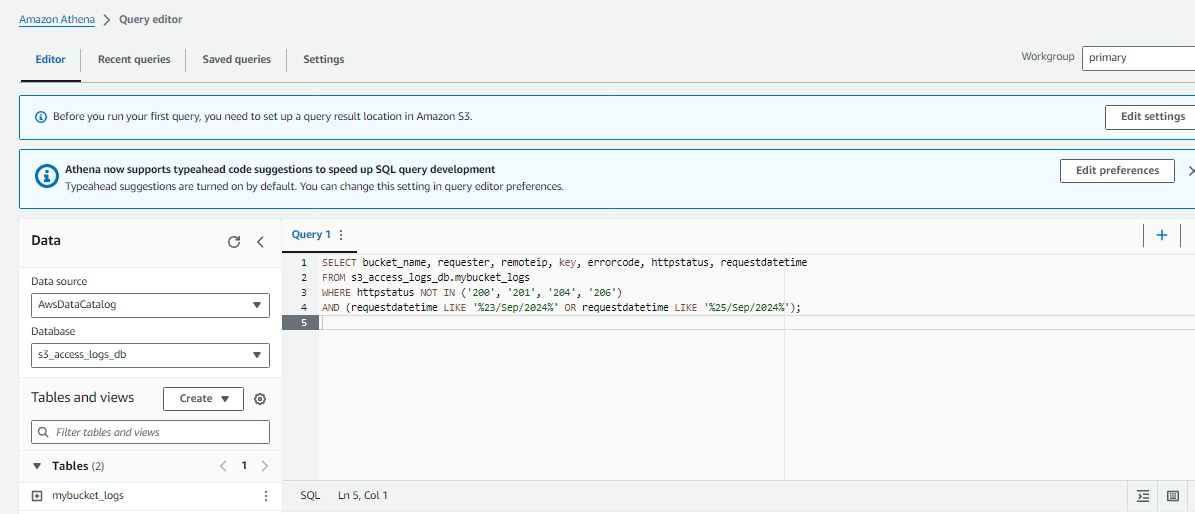Click the editor preferences keyboard icon

pos(1173,496)
